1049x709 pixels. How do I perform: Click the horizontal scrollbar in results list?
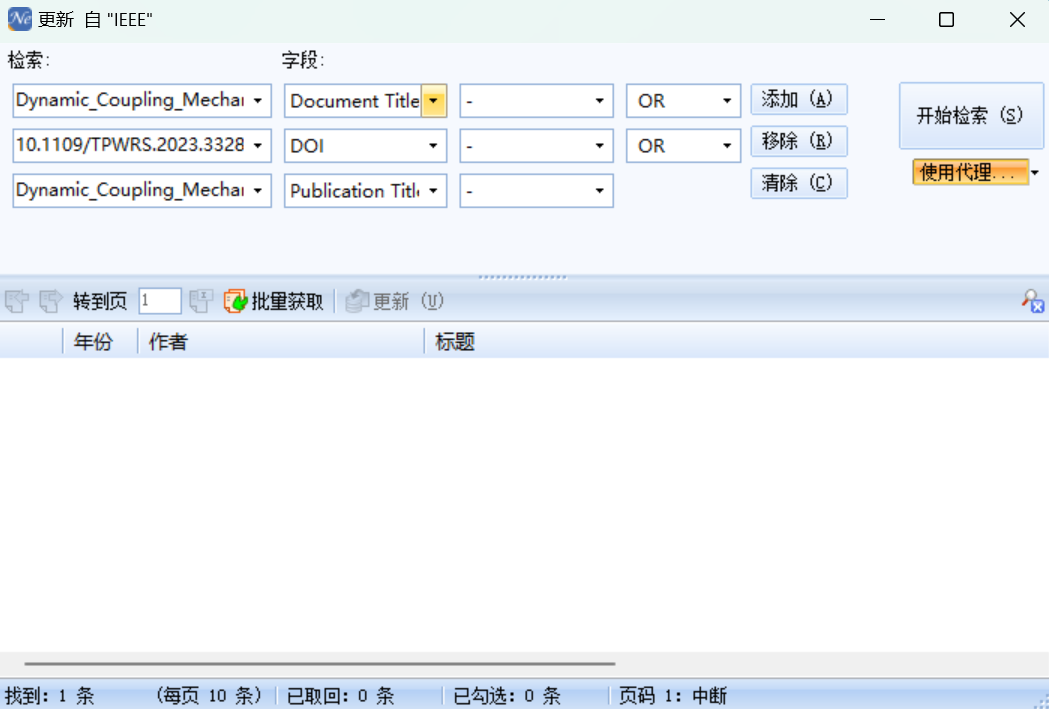coord(320,664)
